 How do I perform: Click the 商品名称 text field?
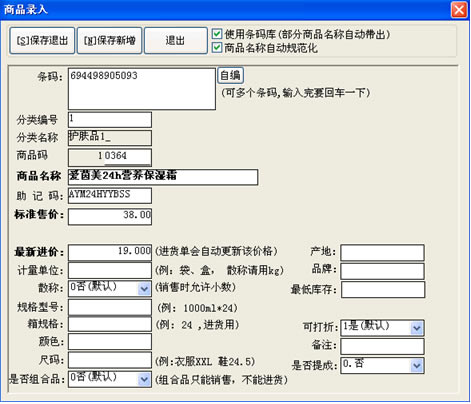(x=163, y=177)
